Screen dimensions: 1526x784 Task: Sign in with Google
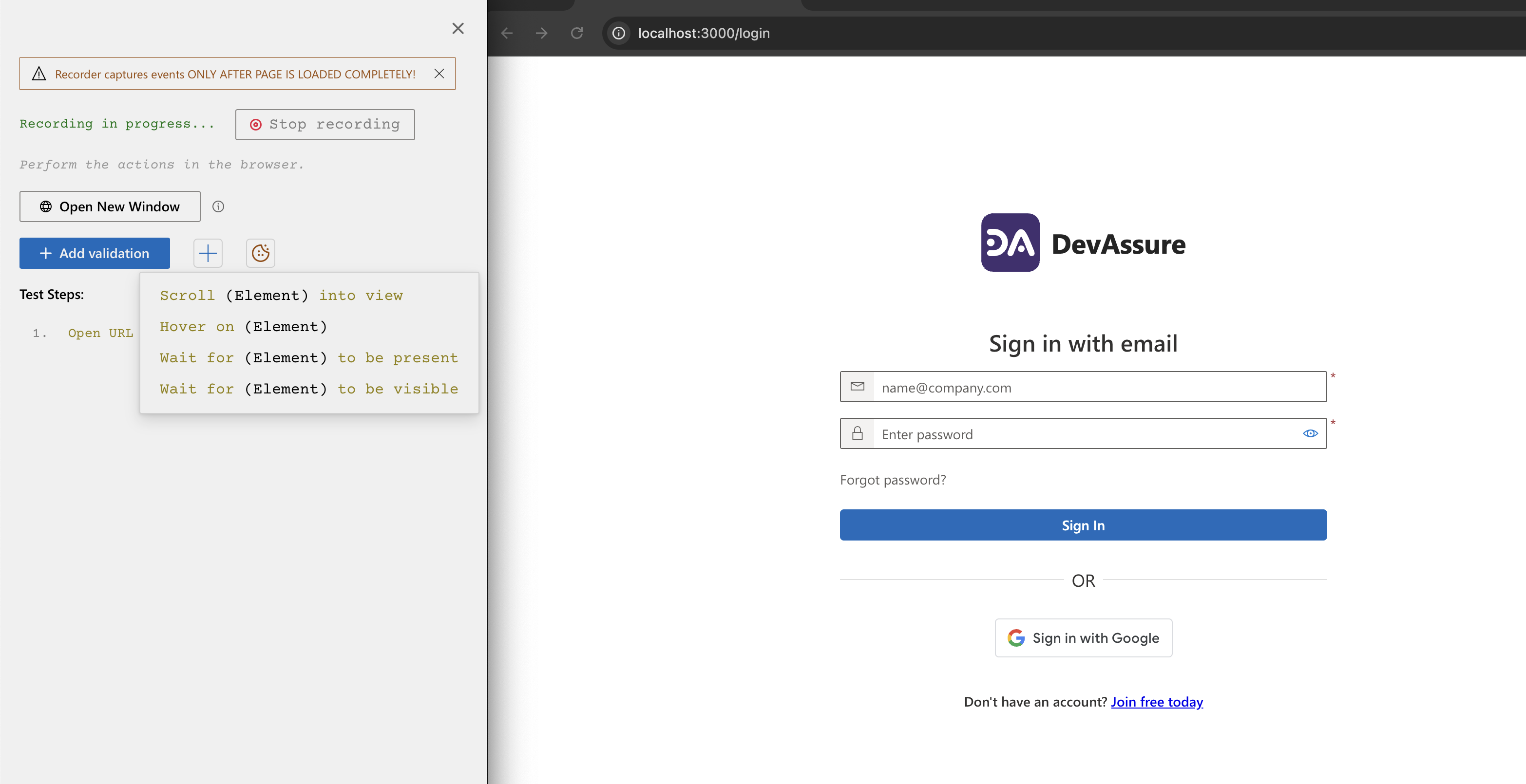click(1083, 638)
